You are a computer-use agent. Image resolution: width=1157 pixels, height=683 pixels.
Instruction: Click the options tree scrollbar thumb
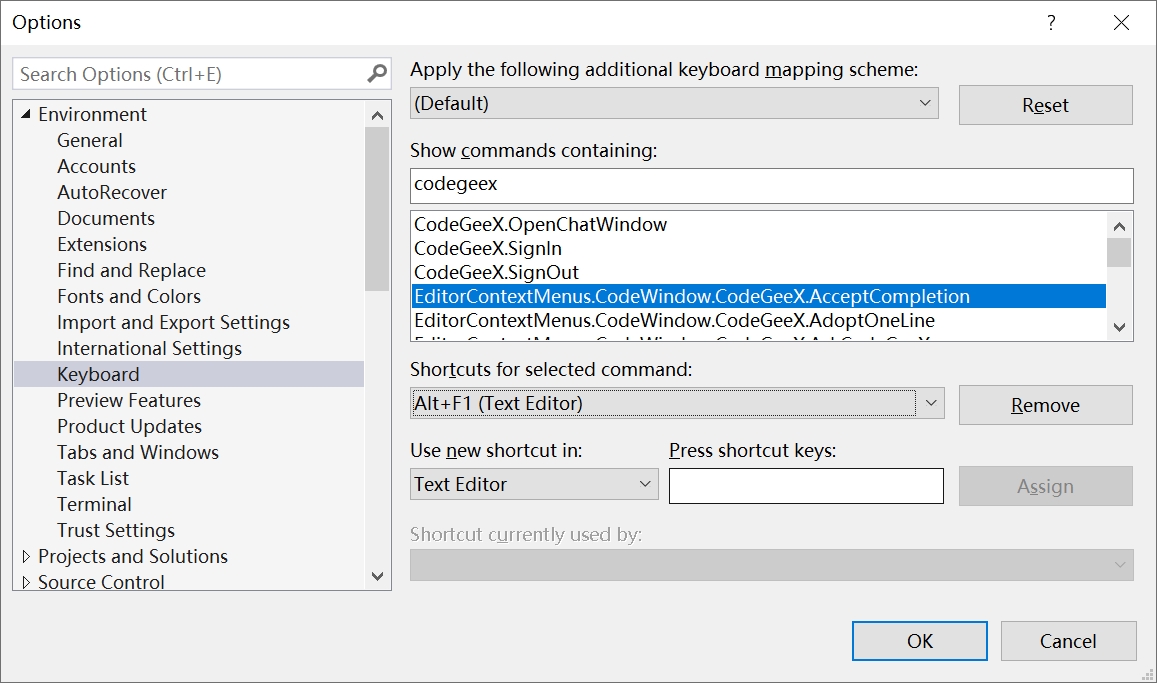tap(377, 209)
